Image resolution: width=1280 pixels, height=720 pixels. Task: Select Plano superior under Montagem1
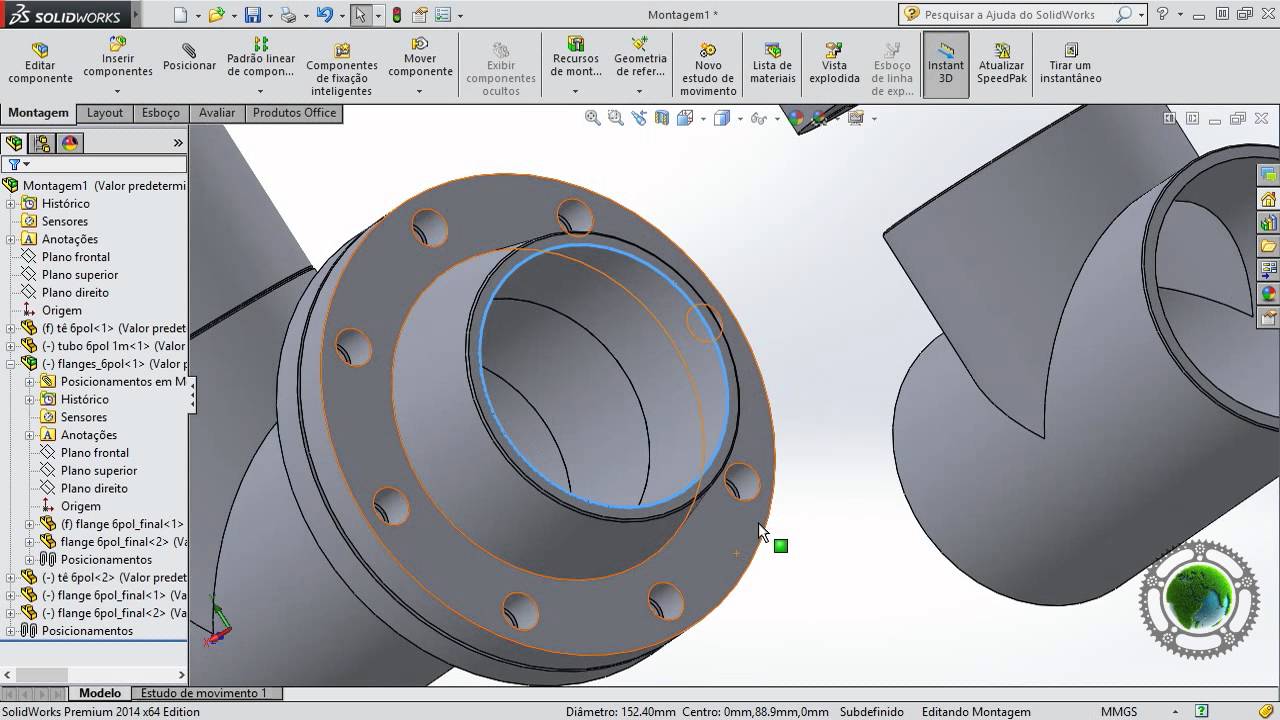pos(80,275)
